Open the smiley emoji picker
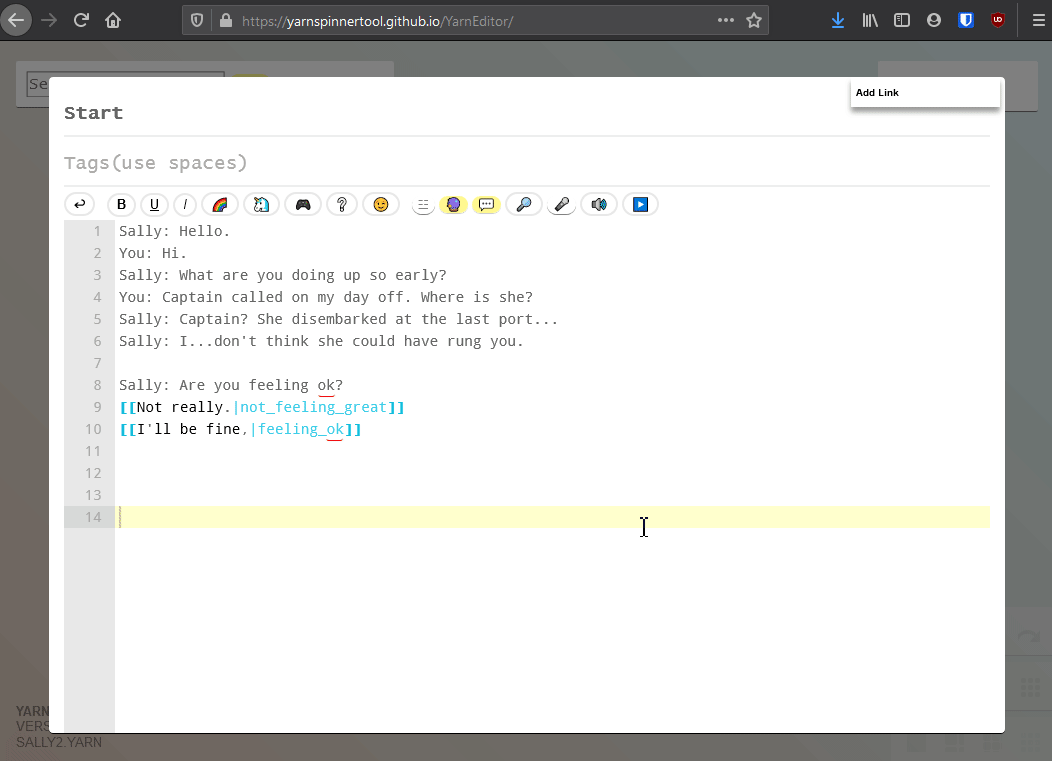The image size is (1052, 761). [381, 205]
